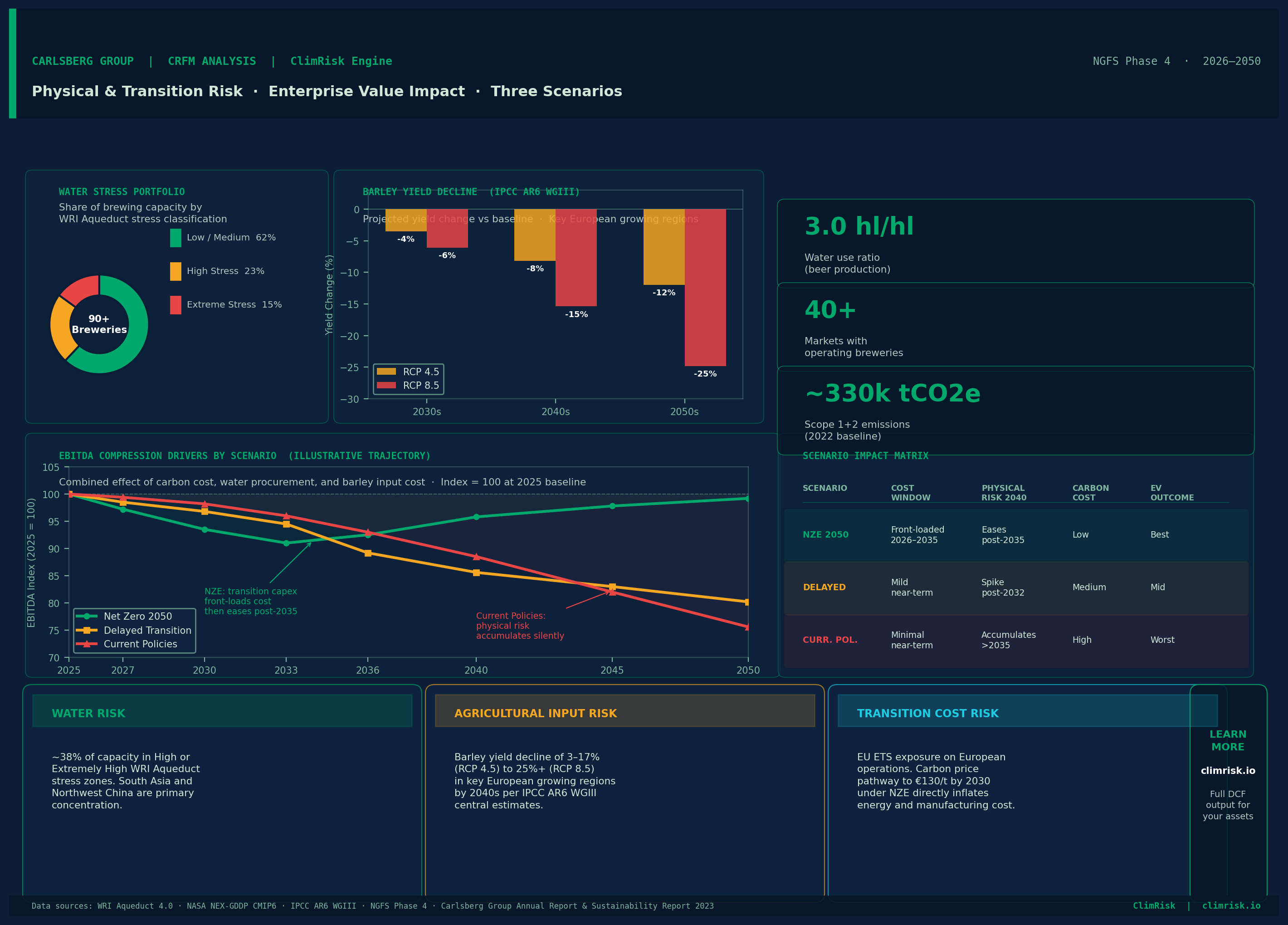Click the Low / Medium 62% green swatch

pyautogui.click(x=176, y=238)
